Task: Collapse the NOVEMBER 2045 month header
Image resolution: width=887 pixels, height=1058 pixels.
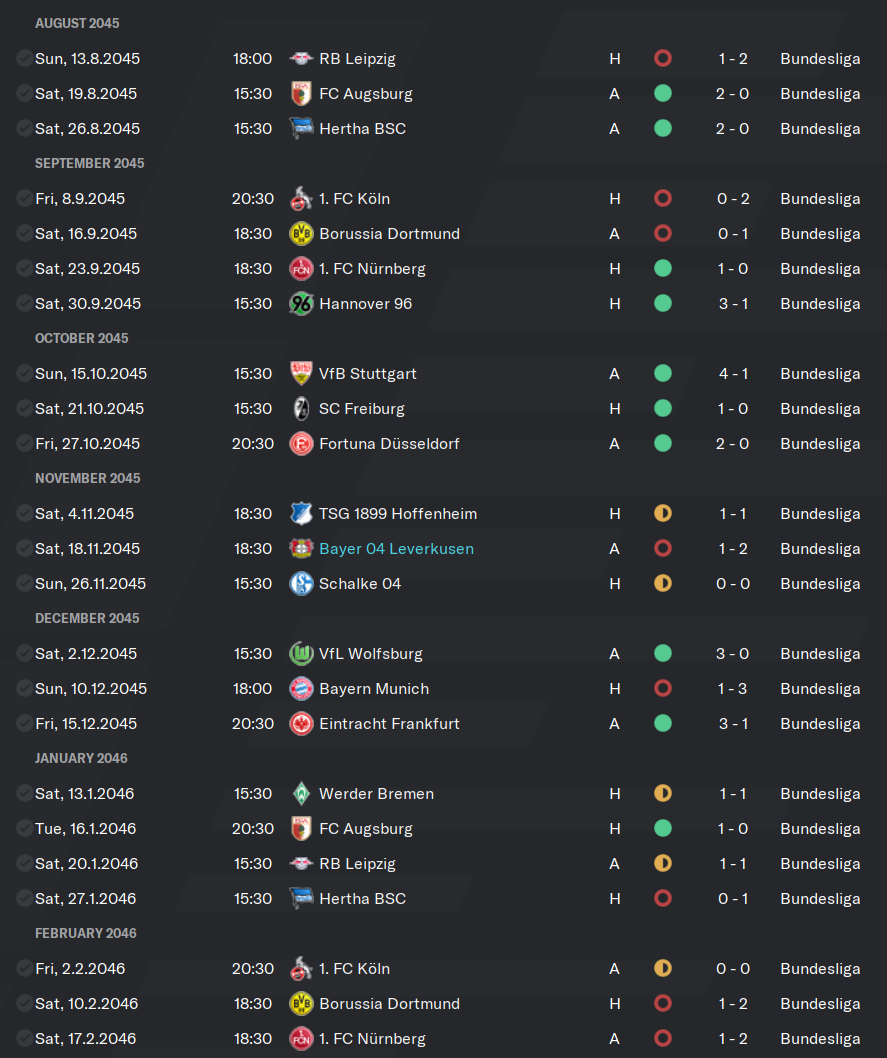Action: (x=88, y=478)
